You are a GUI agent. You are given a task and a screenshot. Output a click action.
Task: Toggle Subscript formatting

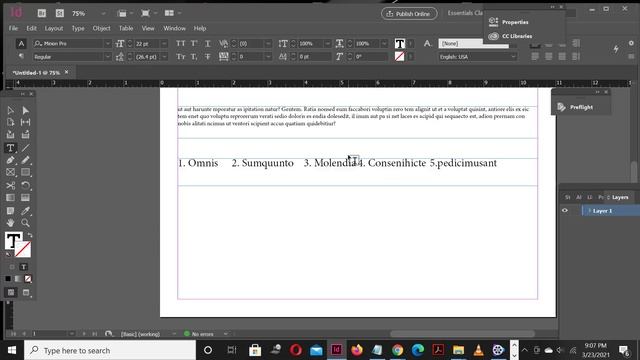[x=194, y=57]
